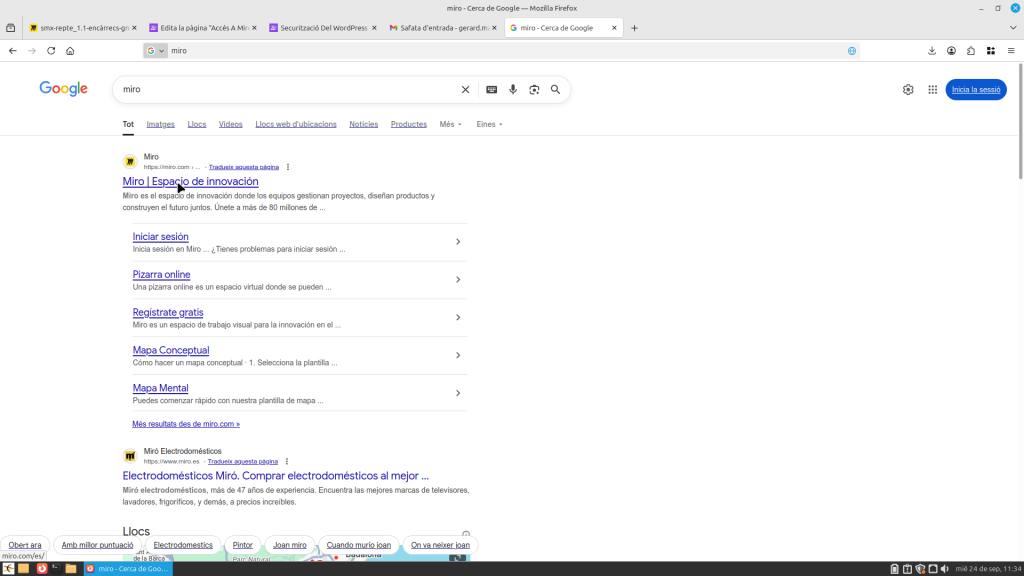
Task: Click the magnifying glass search button
Action: (556, 89)
